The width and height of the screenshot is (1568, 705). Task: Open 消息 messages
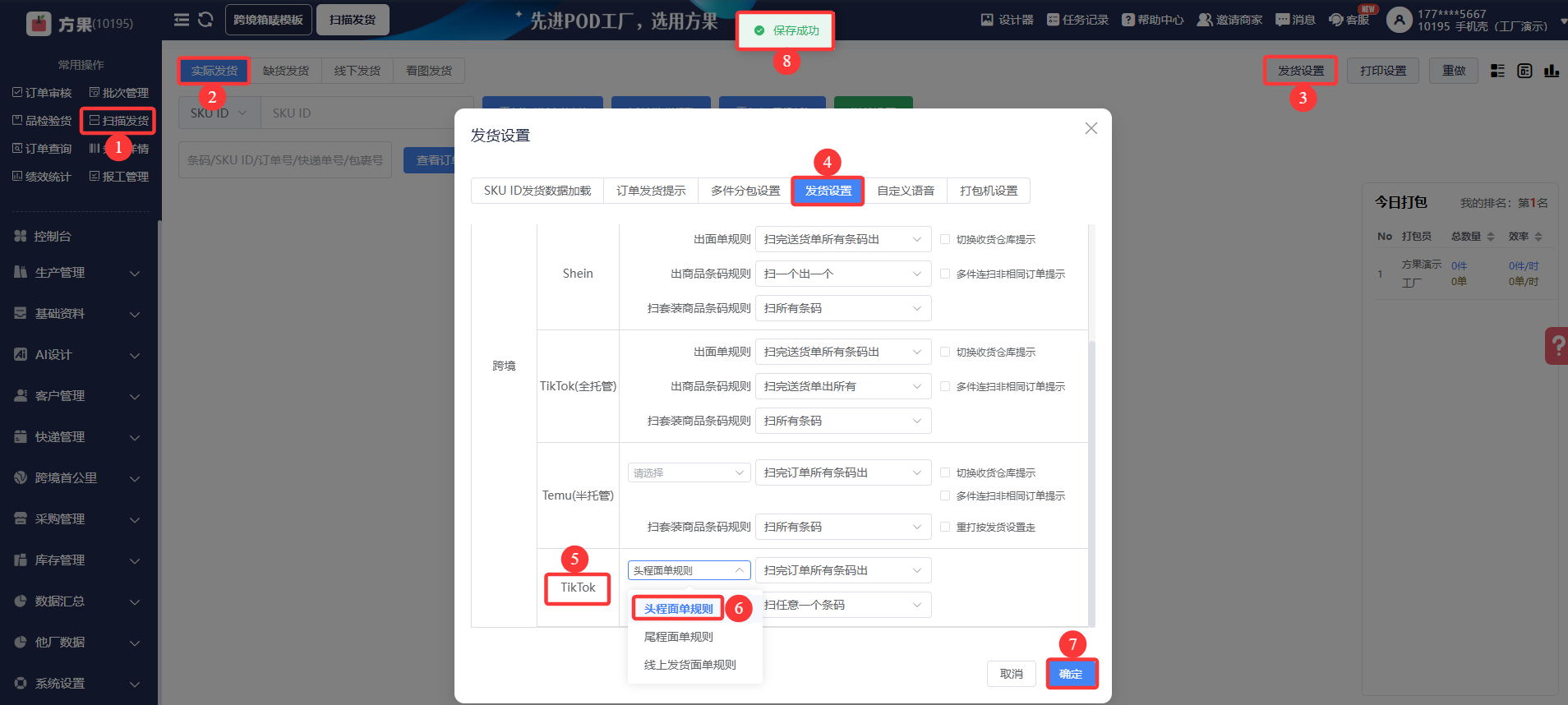point(1295,20)
